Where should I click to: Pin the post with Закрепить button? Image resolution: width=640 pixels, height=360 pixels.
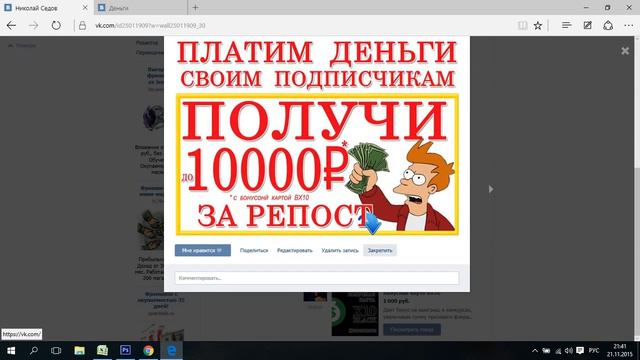[380, 250]
